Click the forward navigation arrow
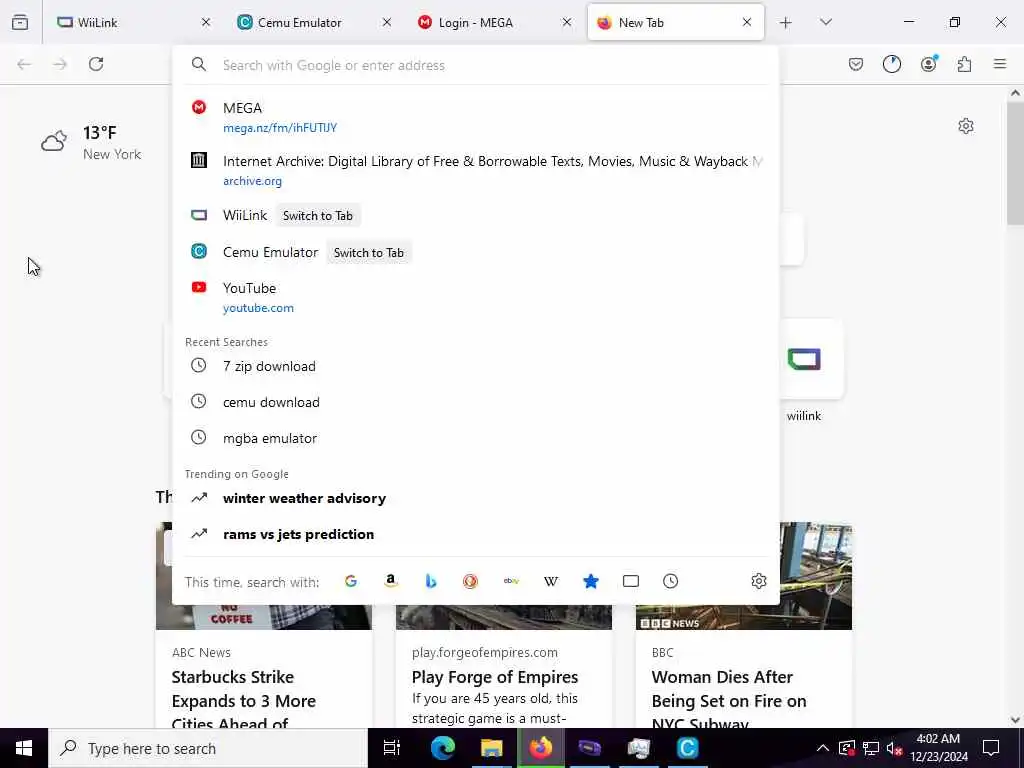 pos(60,64)
